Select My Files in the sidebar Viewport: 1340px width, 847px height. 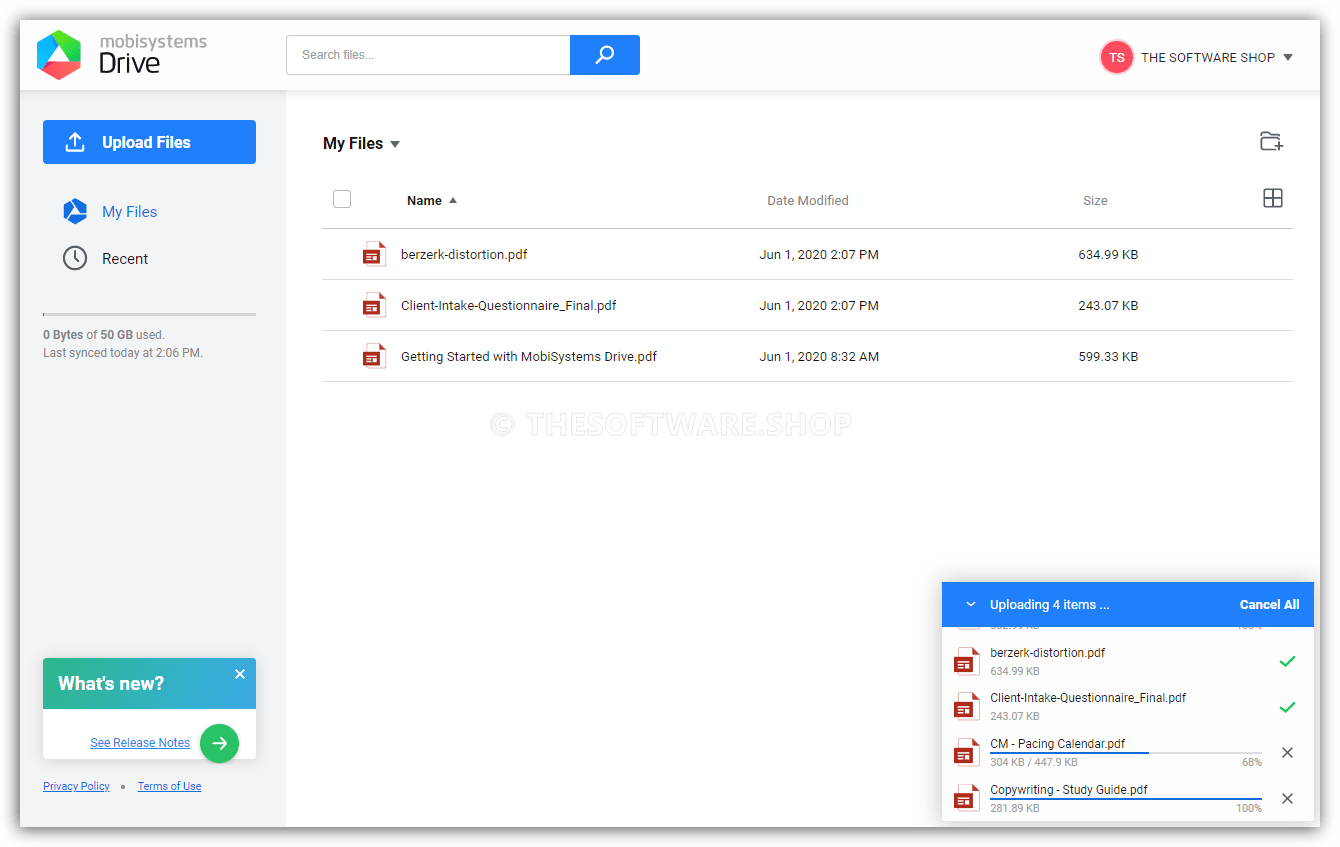(x=130, y=211)
